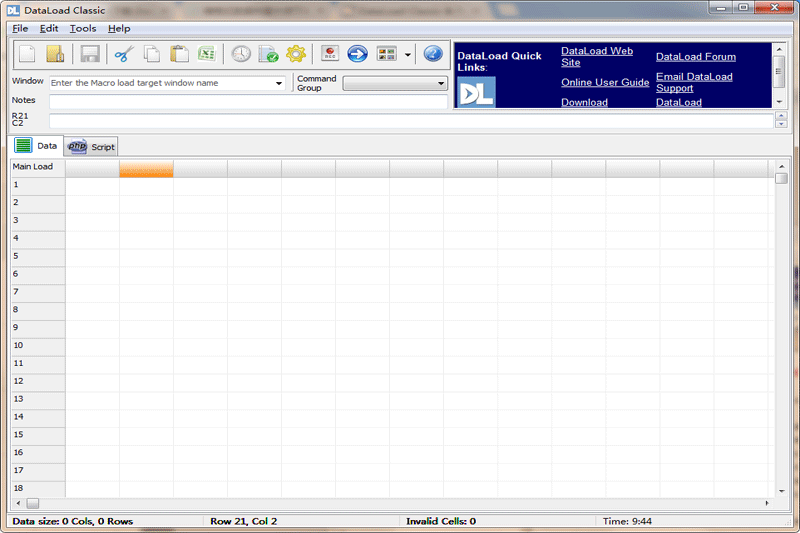
Task: Click the DL logo in Quick Links
Action: [476, 92]
